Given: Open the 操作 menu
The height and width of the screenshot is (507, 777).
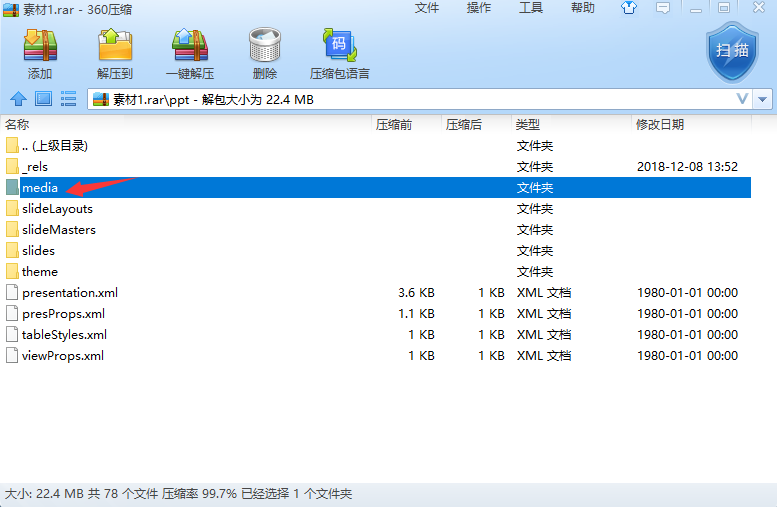Looking at the screenshot, I should tap(479, 8).
